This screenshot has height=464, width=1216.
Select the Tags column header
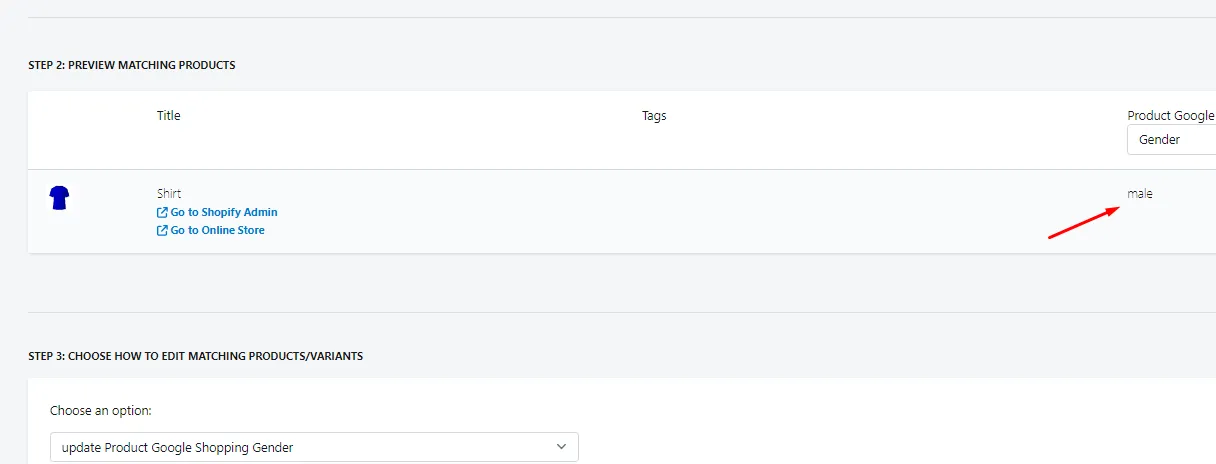pyautogui.click(x=654, y=116)
